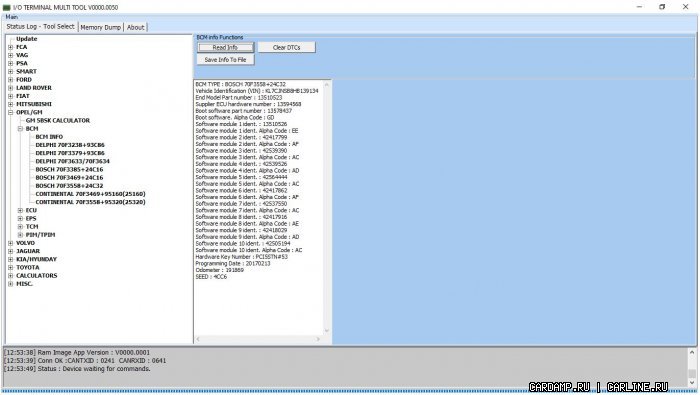Expand the PIM/TPIM branch
Image resolution: width=700 pixels, height=395 pixels.
click(x=20, y=235)
